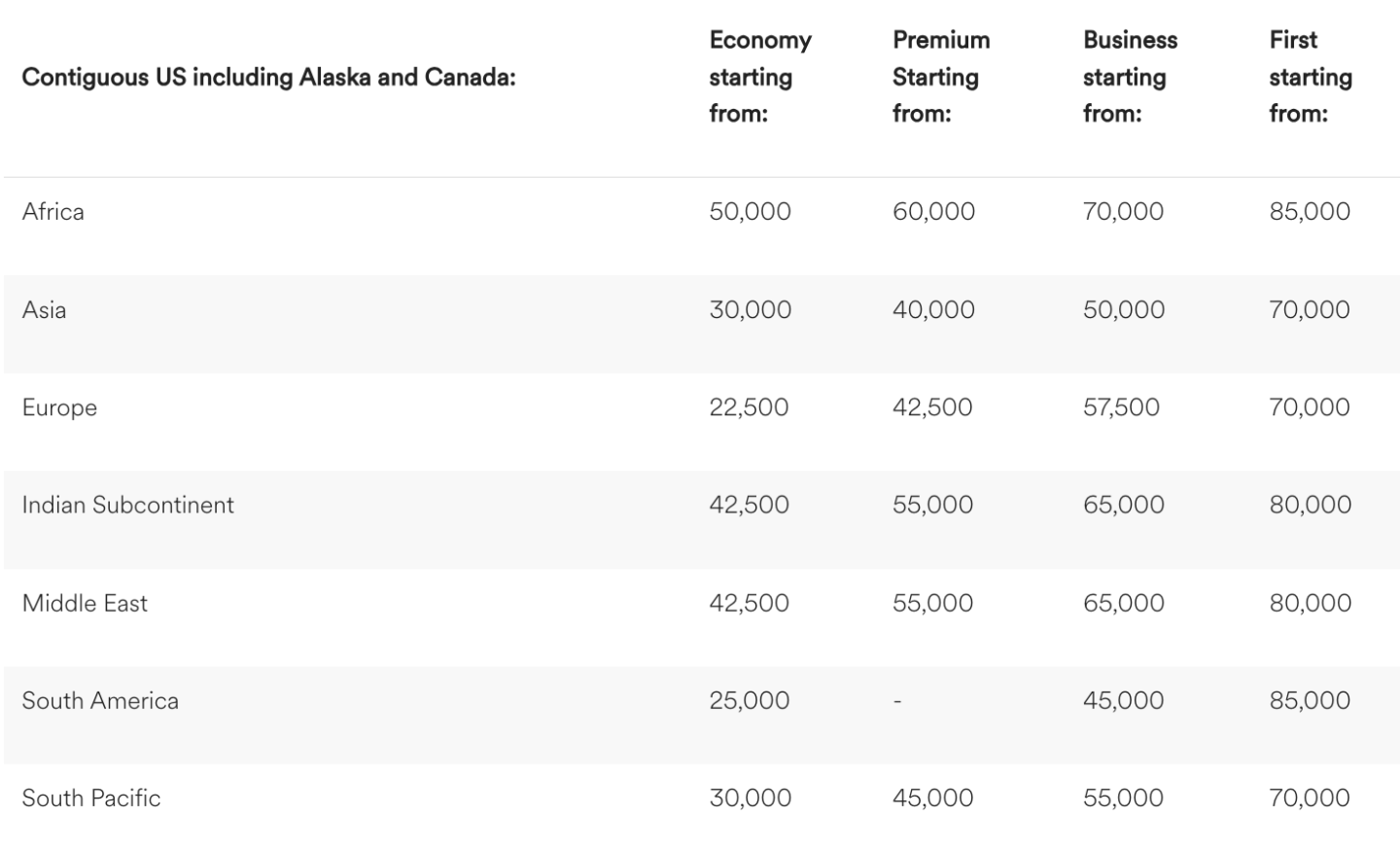Click the South Pacific row label
Image resolution: width=1400 pixels, height=852 pixels.
(x=91, y=799)
